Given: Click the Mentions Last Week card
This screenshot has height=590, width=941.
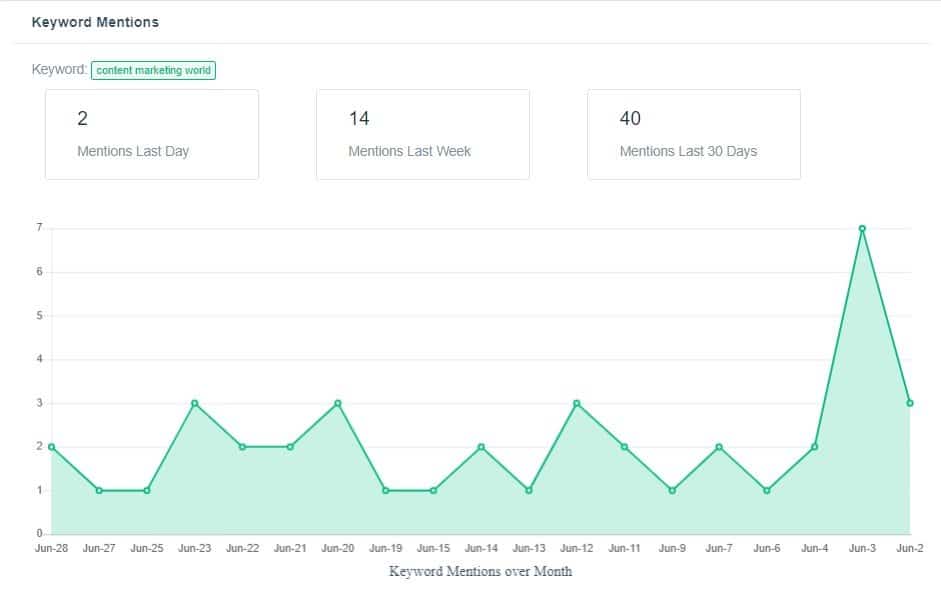Looking at the screenshot, I should click(423, 134).
